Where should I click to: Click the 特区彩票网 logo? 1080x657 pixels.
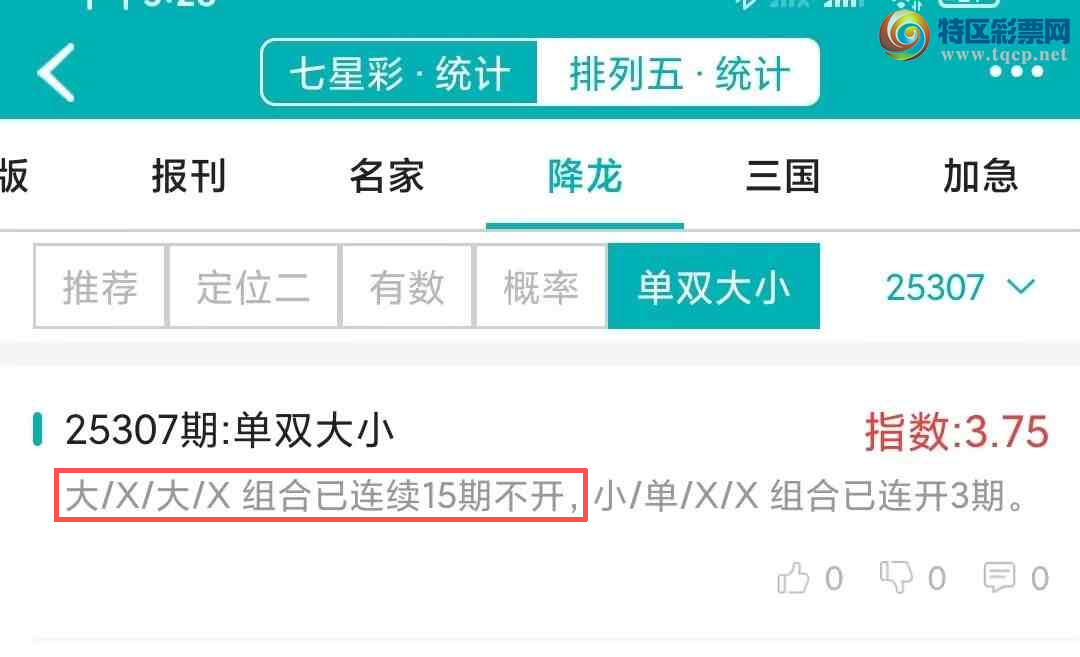pos(975,36)
